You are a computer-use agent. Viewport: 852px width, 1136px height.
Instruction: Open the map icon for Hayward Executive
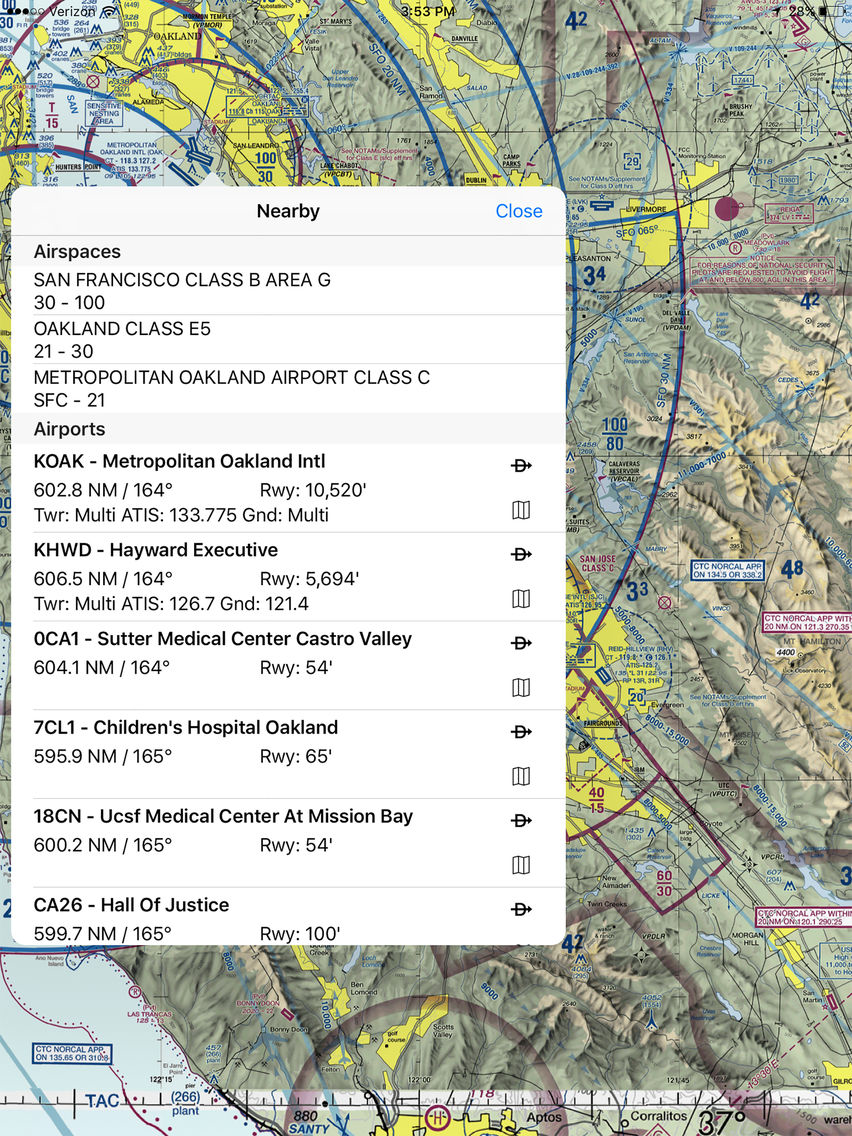click(521, 598)
